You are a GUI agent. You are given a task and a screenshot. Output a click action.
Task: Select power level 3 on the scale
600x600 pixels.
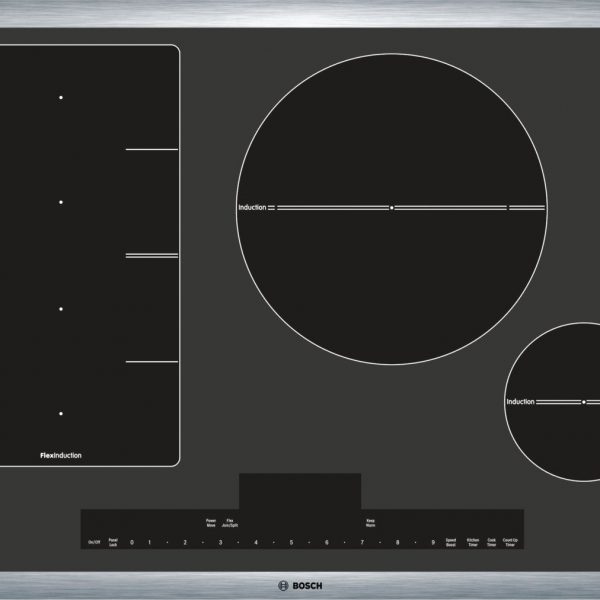[220, 543]
